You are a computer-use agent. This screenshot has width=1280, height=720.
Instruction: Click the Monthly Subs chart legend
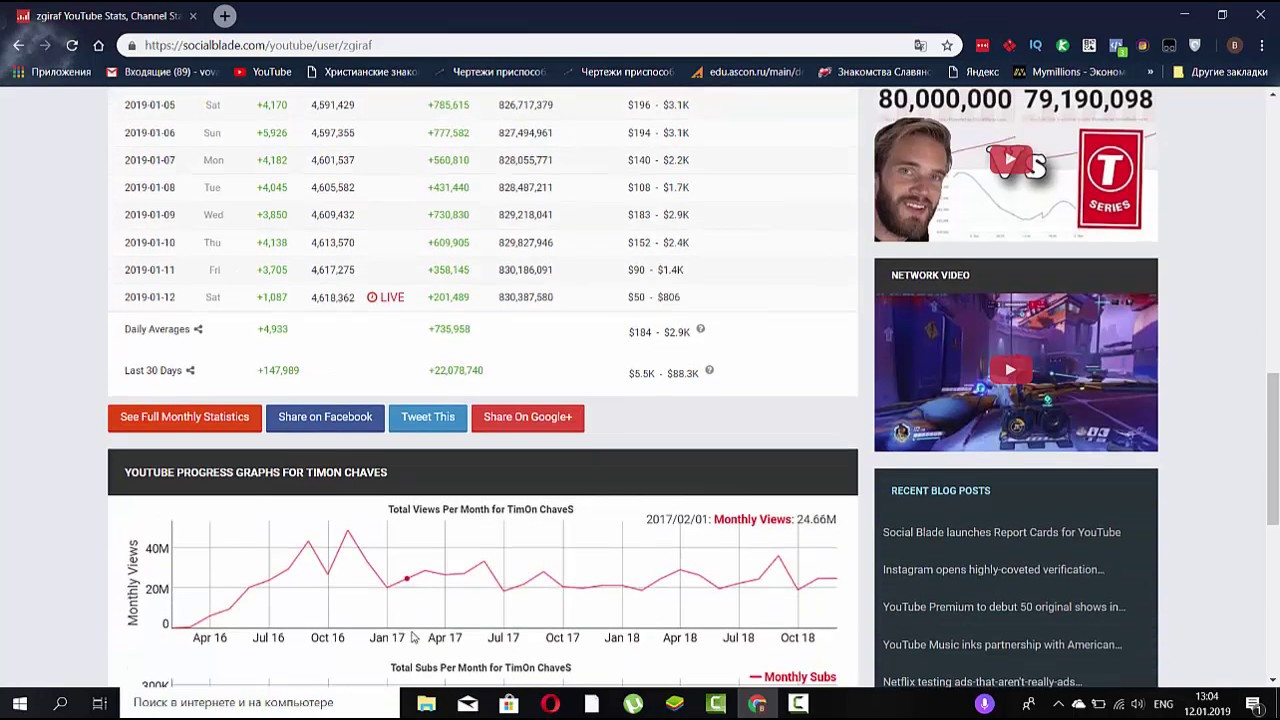click(792, 677)
